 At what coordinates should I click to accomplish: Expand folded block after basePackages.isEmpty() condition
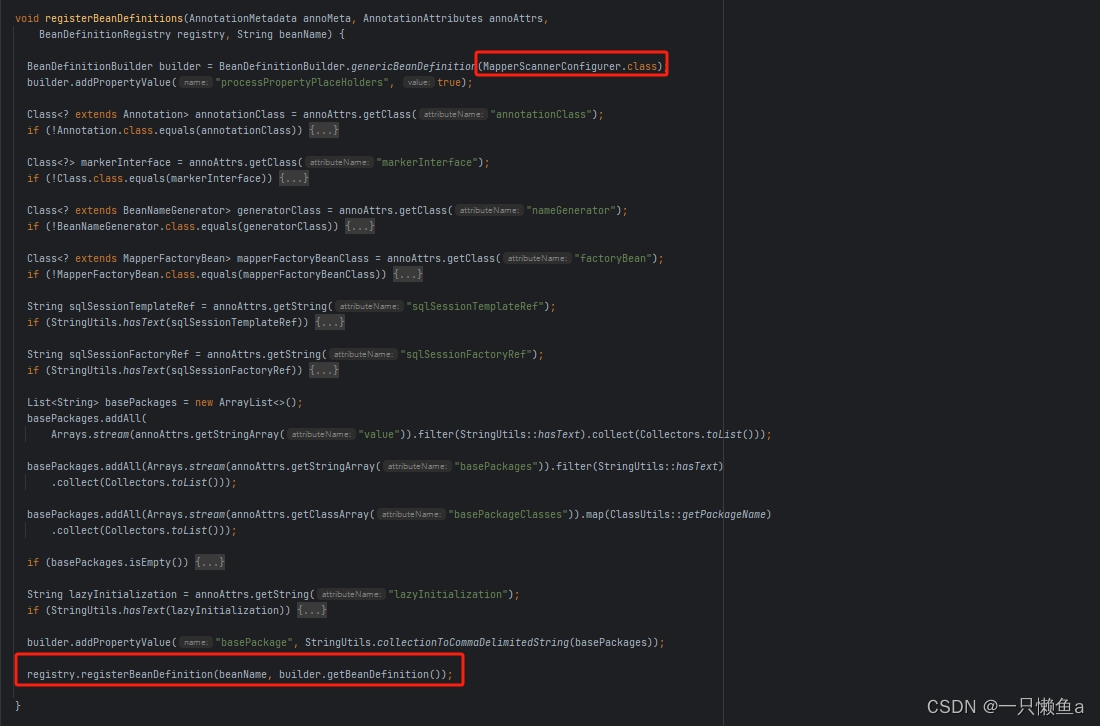click(x=210, y=562)
